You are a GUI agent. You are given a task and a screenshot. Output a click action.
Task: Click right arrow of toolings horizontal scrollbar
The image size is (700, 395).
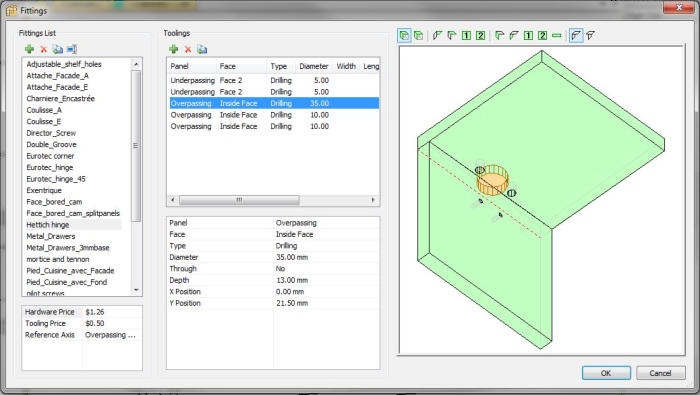[373, 200]
